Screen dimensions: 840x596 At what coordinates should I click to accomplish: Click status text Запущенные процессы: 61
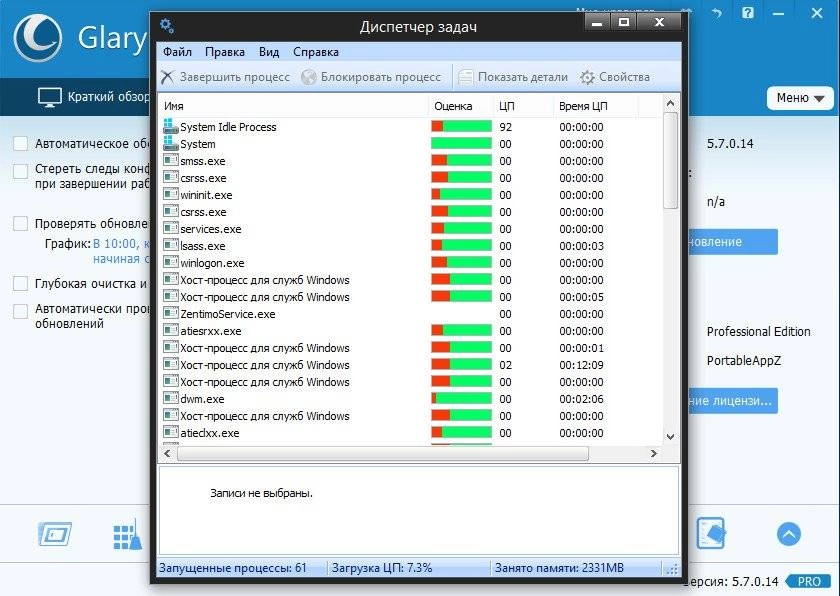(233, 568)
